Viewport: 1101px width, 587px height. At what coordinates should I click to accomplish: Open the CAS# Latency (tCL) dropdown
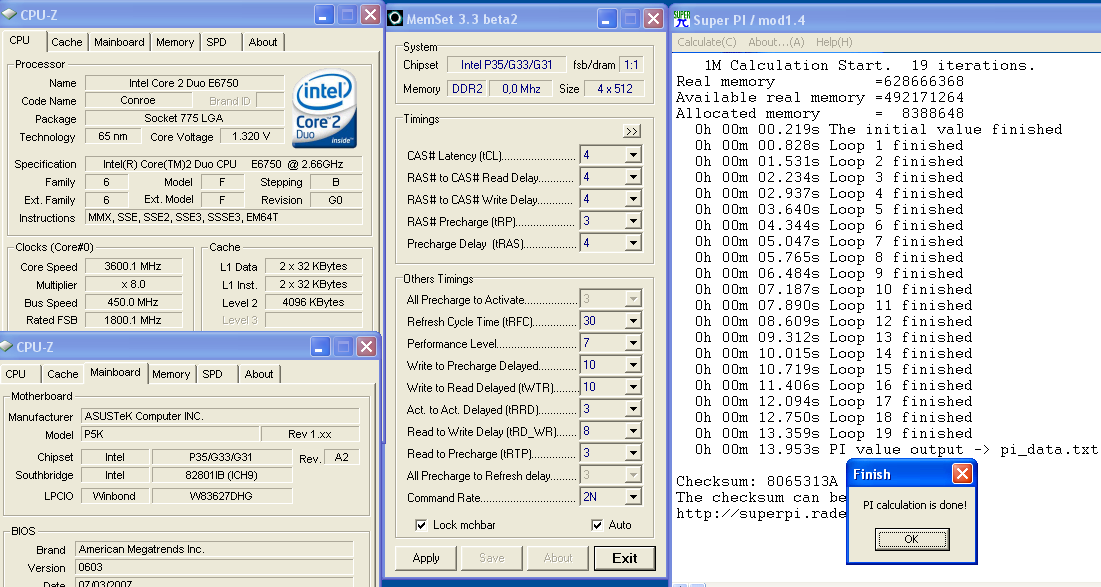633,155
